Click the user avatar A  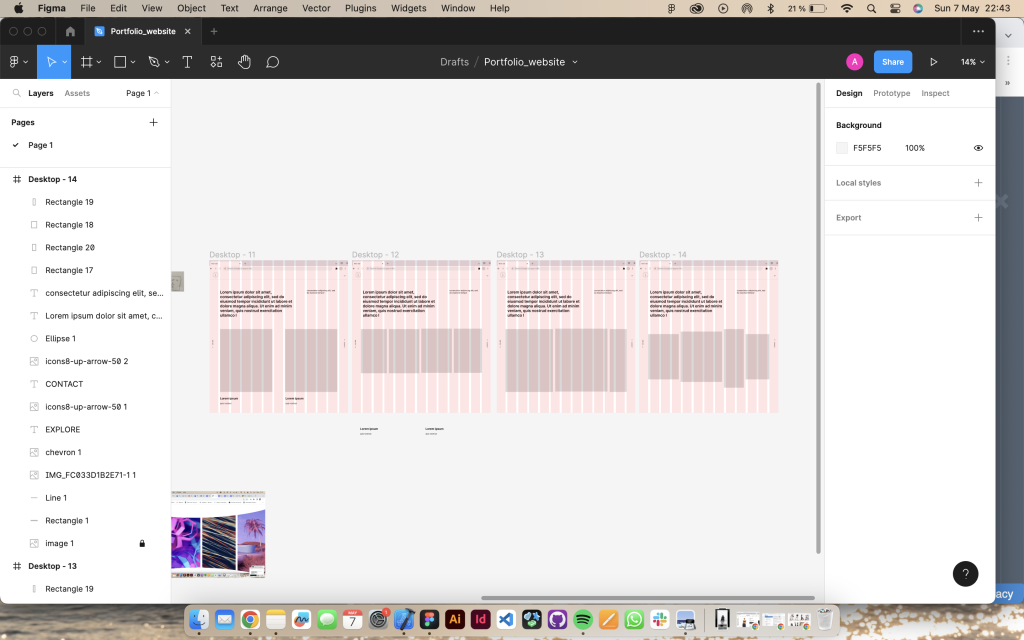pyautogui.click(x=854, y=62)
